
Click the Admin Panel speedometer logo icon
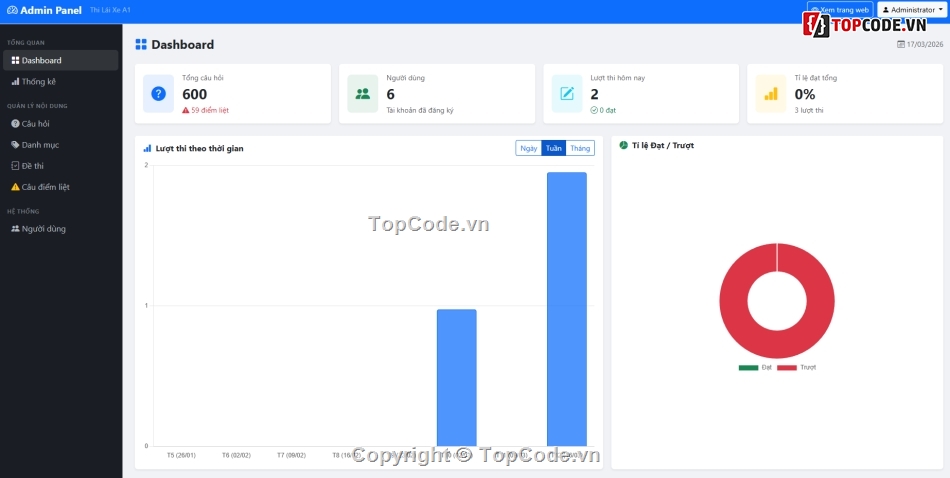point(12,10)
